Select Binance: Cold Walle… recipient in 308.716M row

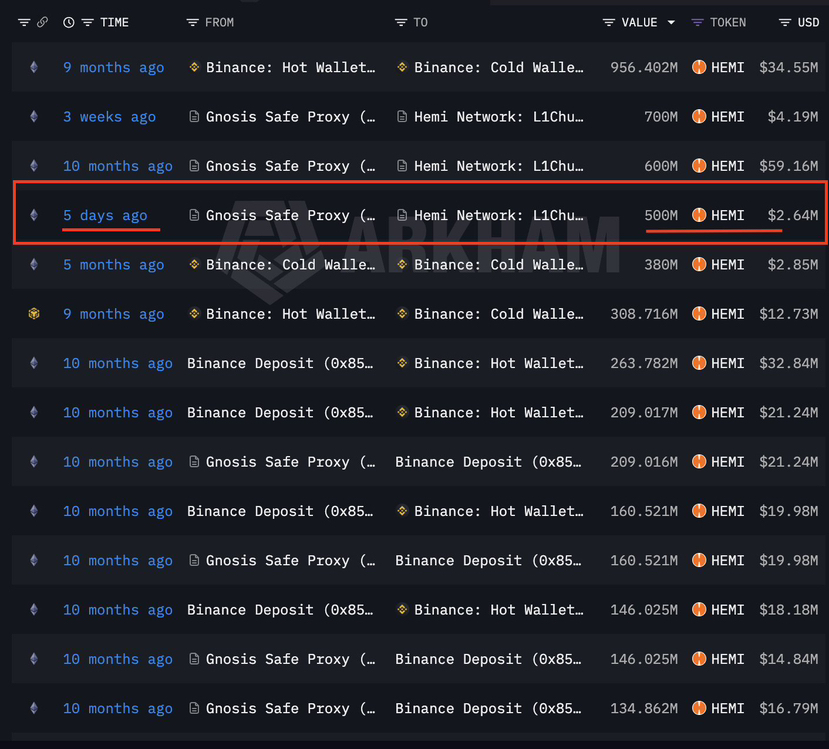pos(499,314)
